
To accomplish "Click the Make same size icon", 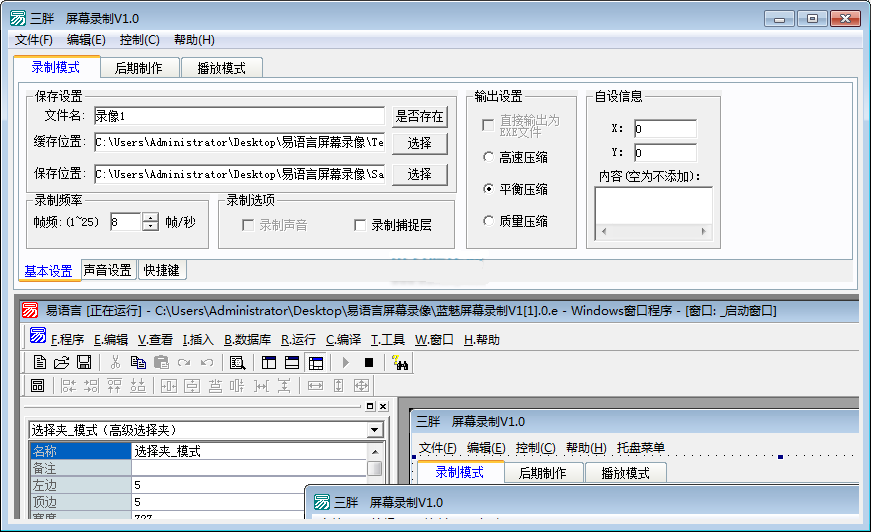I will (x=361, y=385).
